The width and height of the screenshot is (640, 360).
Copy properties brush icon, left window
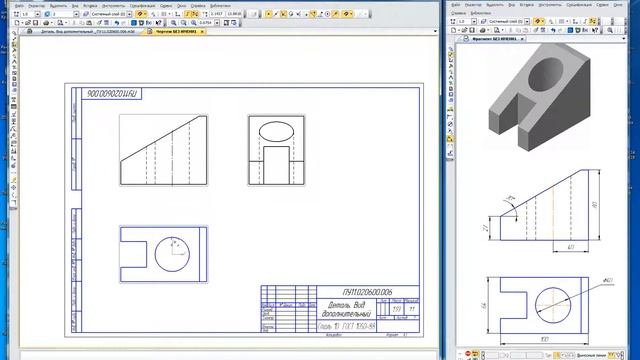click(x=99, y=23)
